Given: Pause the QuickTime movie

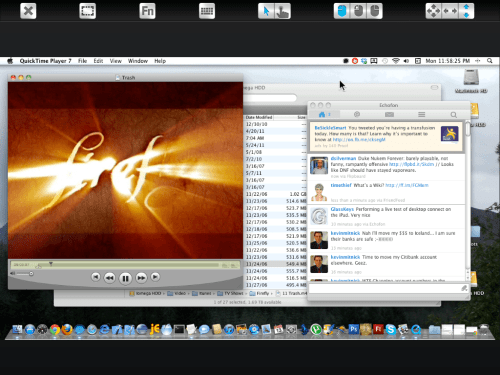Looking at the screenshot, I should coord(125,278).
